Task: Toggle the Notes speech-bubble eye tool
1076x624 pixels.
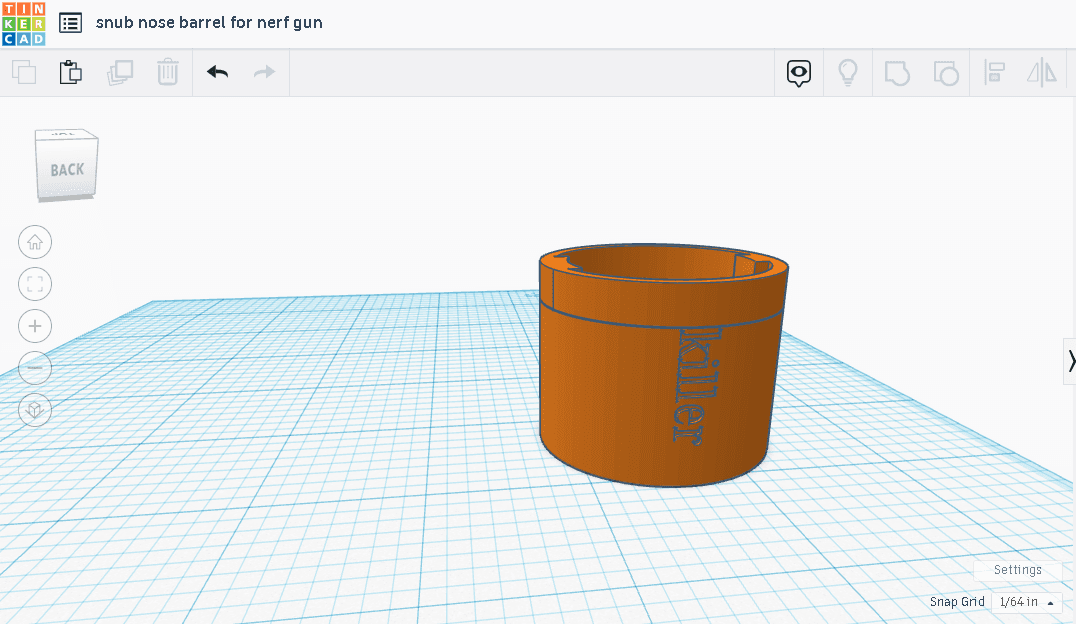Action: click(799, 73)
